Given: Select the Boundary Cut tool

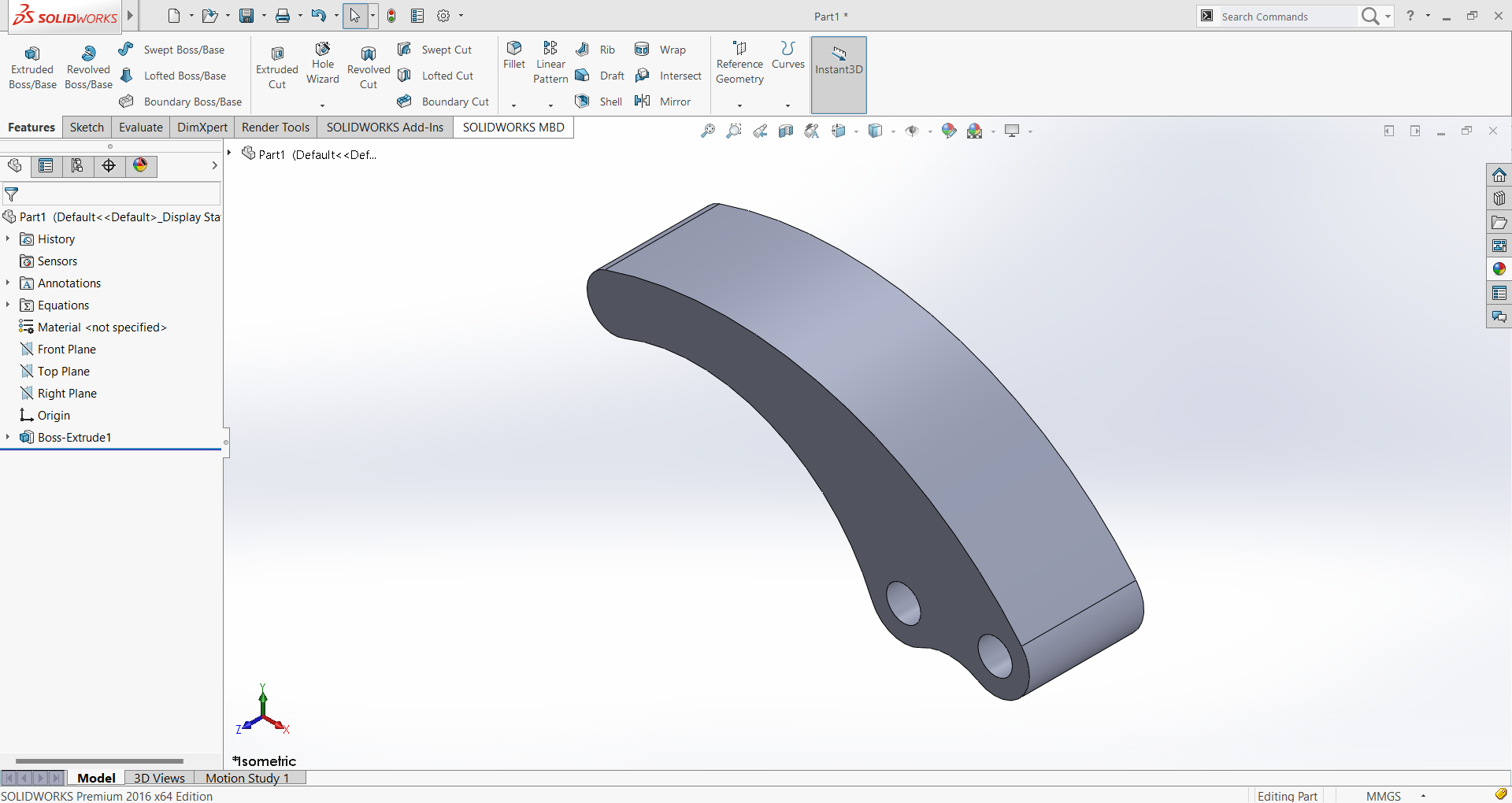Looking at the screenshot, I should tap(443, 102).
